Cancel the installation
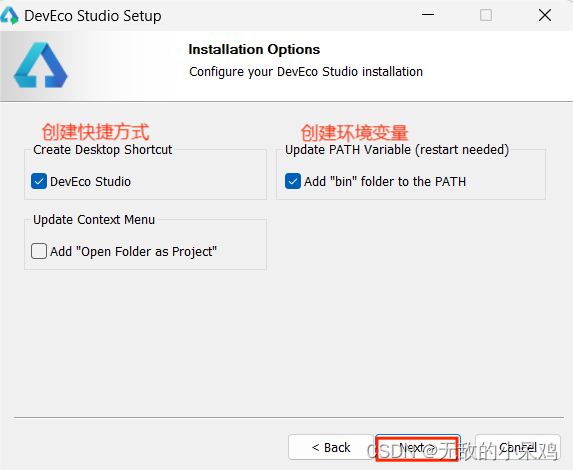This screenshot has height=470, width=573. (518, 447)
